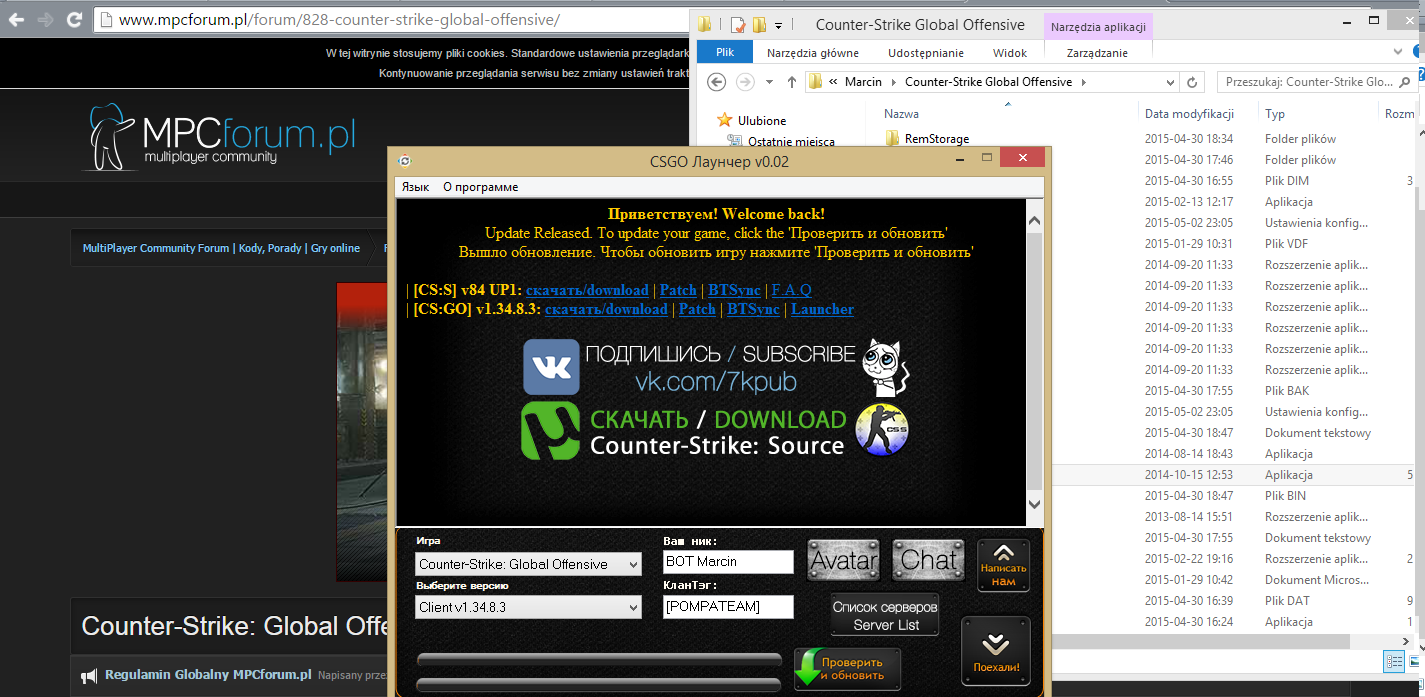Screen dimensions: 1425x697
Task: Click the Kody, Porady breadcrumb link
Action: pyautogui.click(x=270, y=248)
